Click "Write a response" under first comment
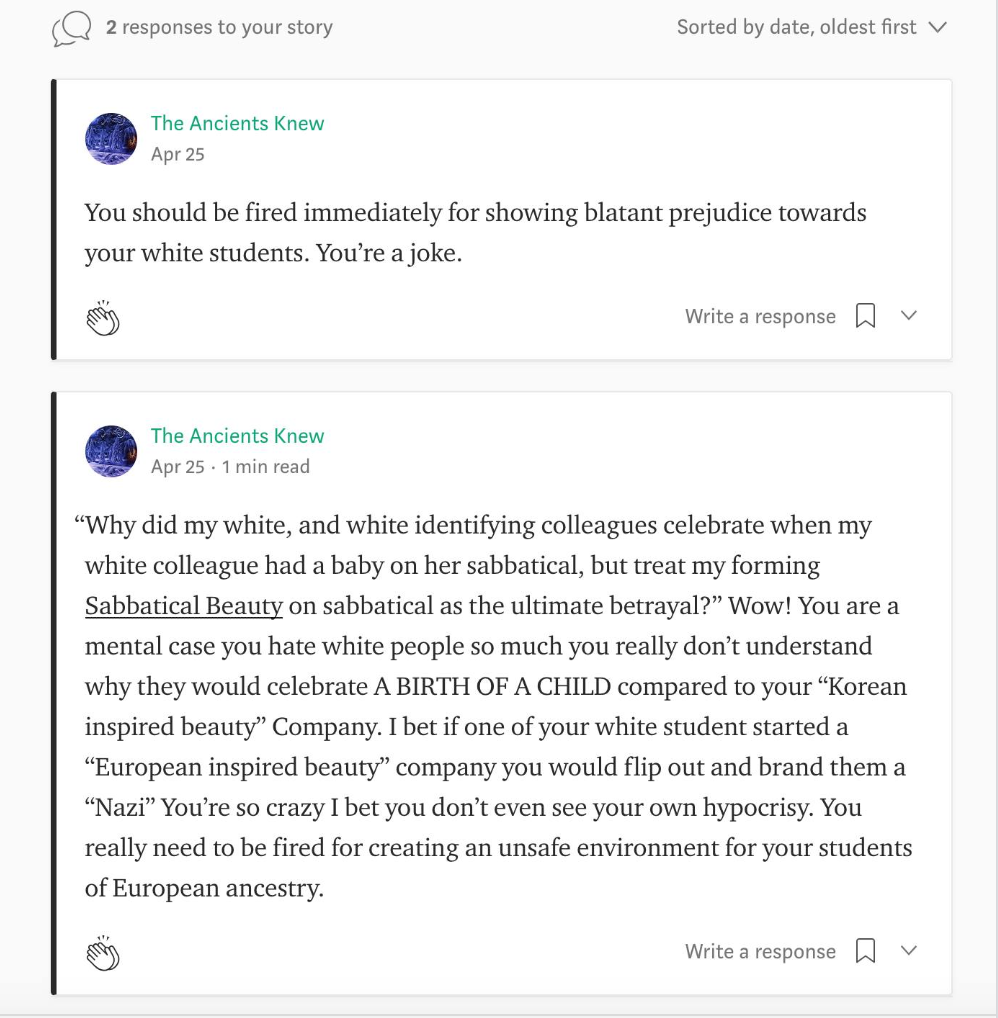This screenshot has width=998, height=1018. 760,317
